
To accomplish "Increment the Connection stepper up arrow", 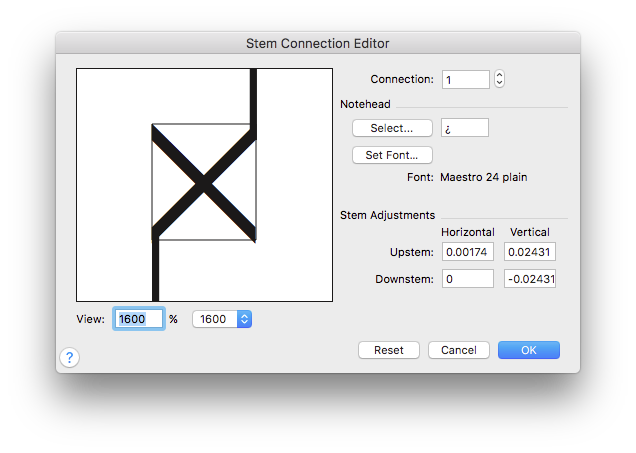I will [x=499, y=75].
